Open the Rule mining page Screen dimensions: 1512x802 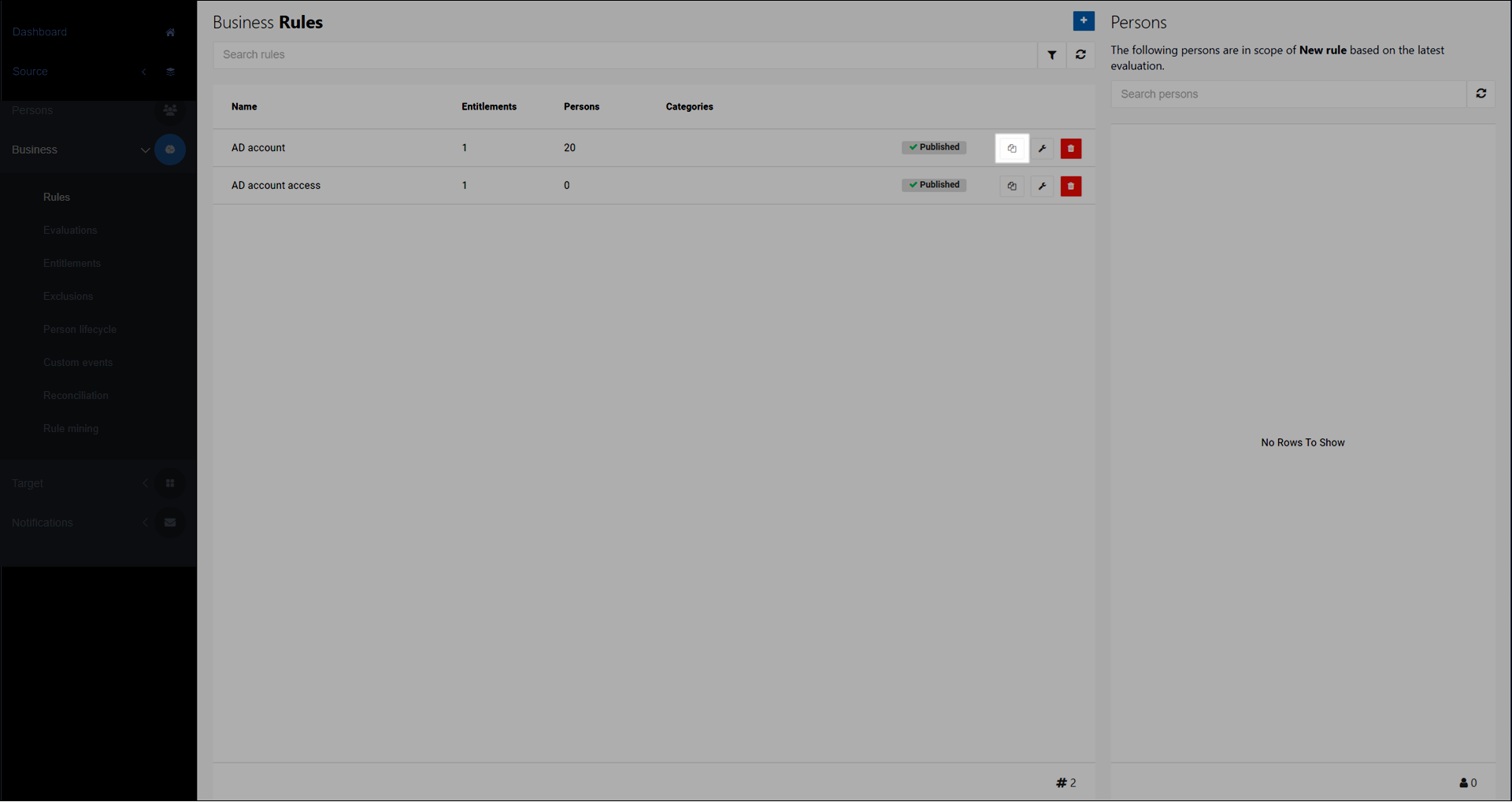[x=71, y=429]
